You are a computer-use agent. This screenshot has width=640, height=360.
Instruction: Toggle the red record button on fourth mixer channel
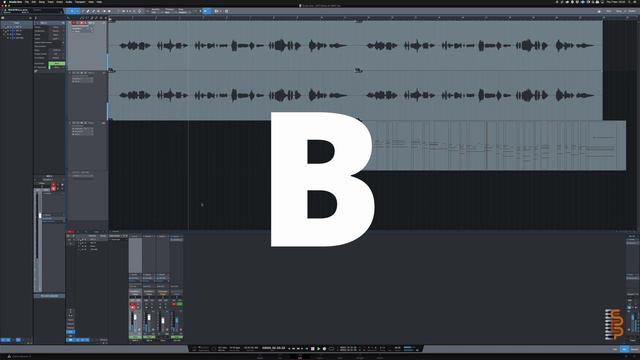pyautogui.click(x=173, y=304)
